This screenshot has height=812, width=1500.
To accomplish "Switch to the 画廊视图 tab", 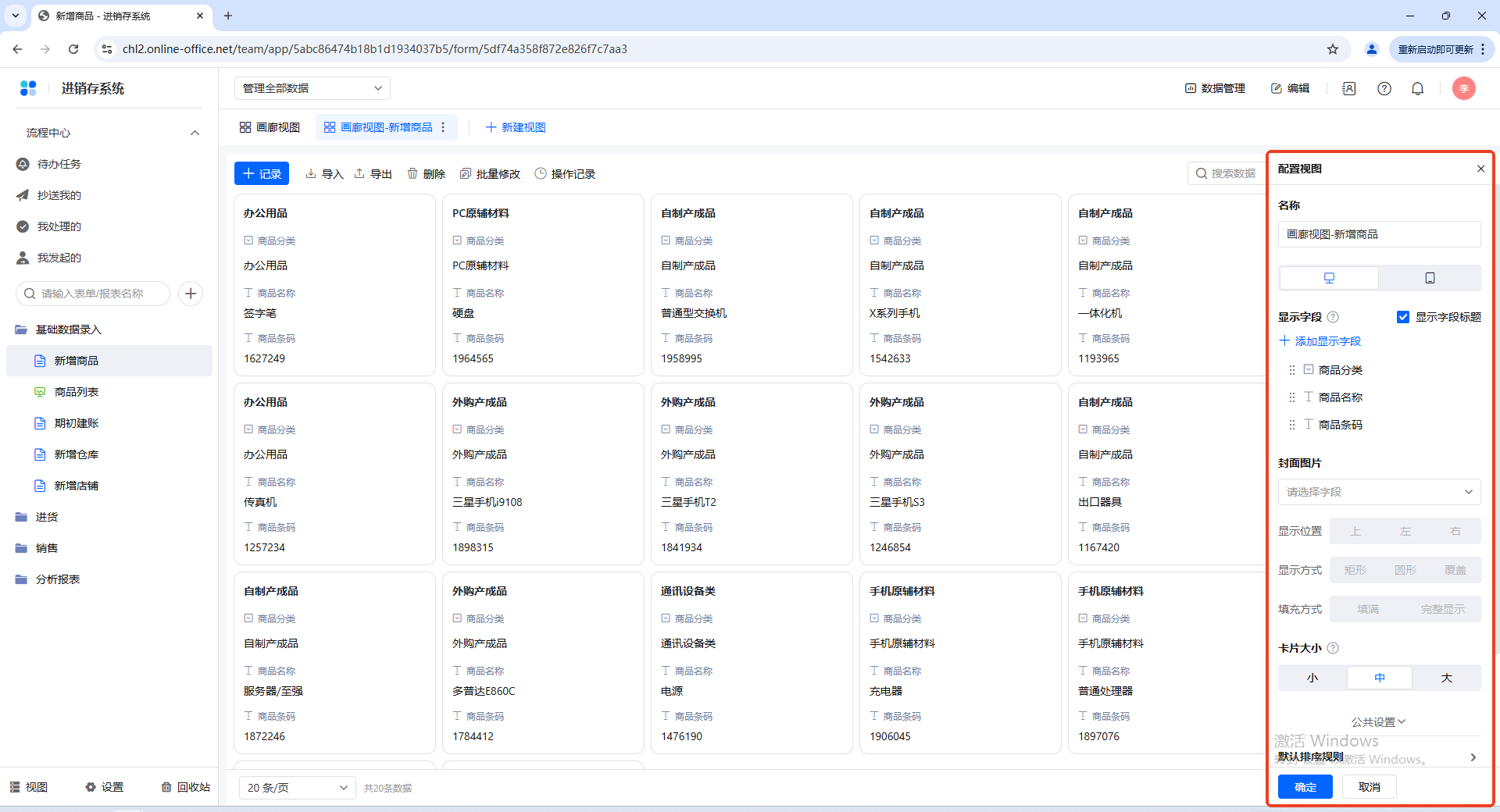I will [x=270, y=127].
